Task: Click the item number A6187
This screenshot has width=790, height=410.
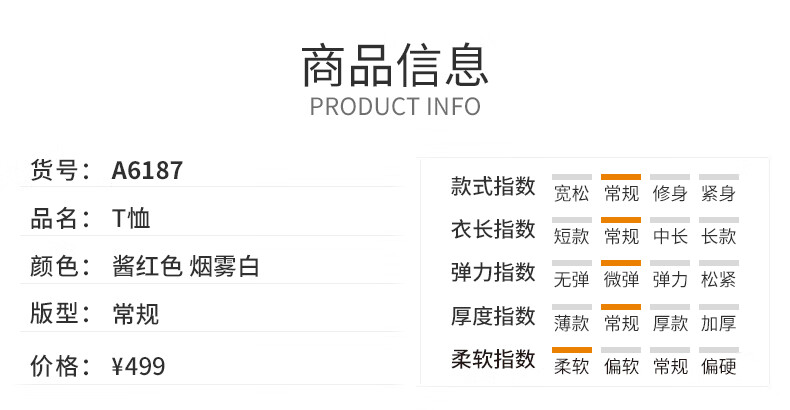Action: tap(147, 170)
